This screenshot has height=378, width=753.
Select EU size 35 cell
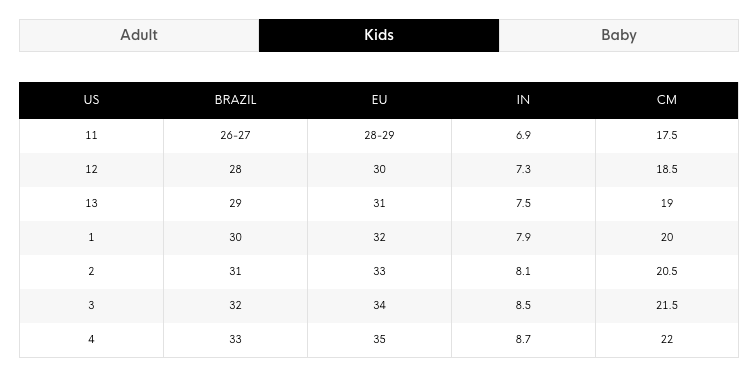pyautogui.click(x=379, y=340)
